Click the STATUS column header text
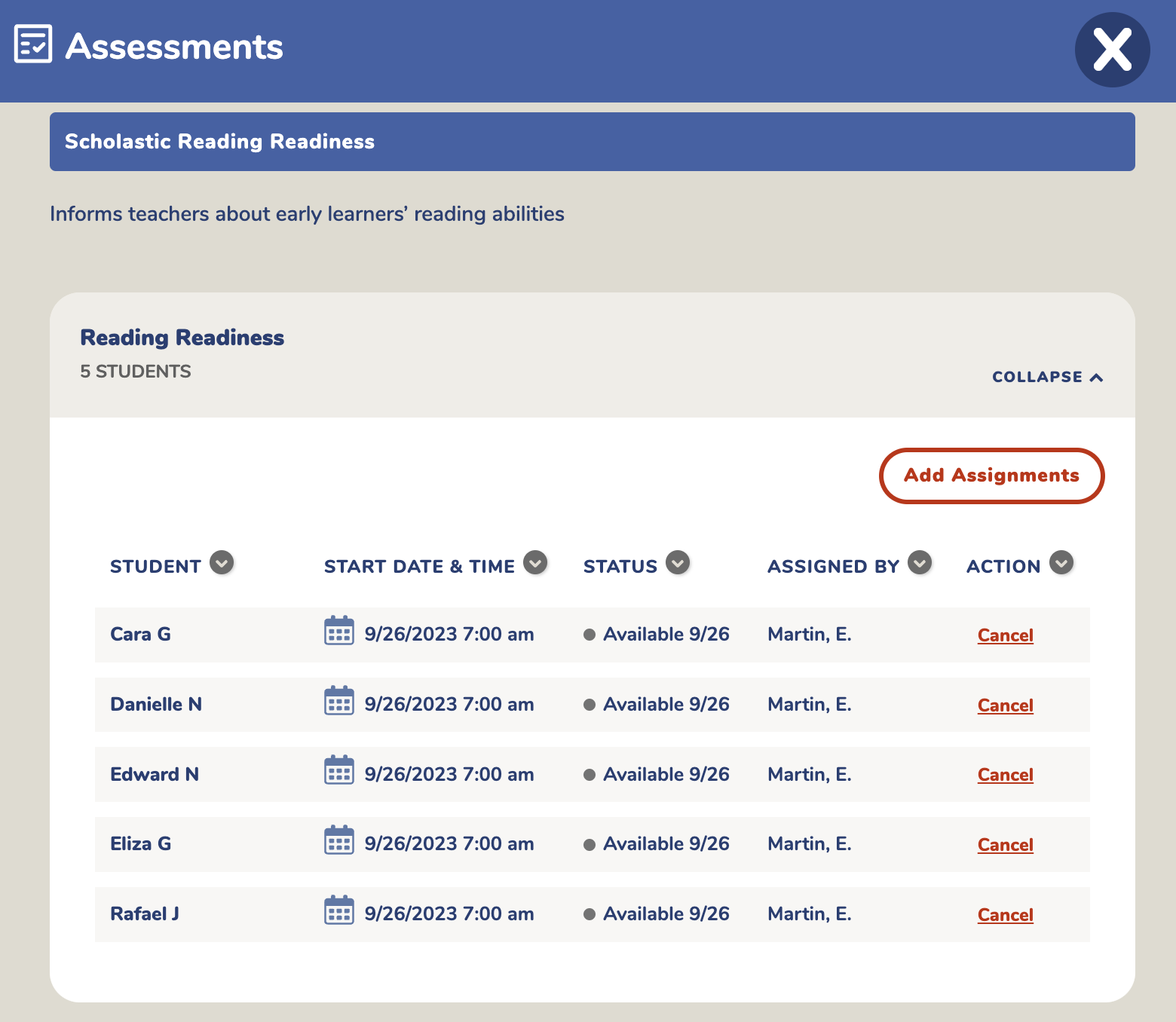This screenshot has width=1176, height=1022. [620, 567]
